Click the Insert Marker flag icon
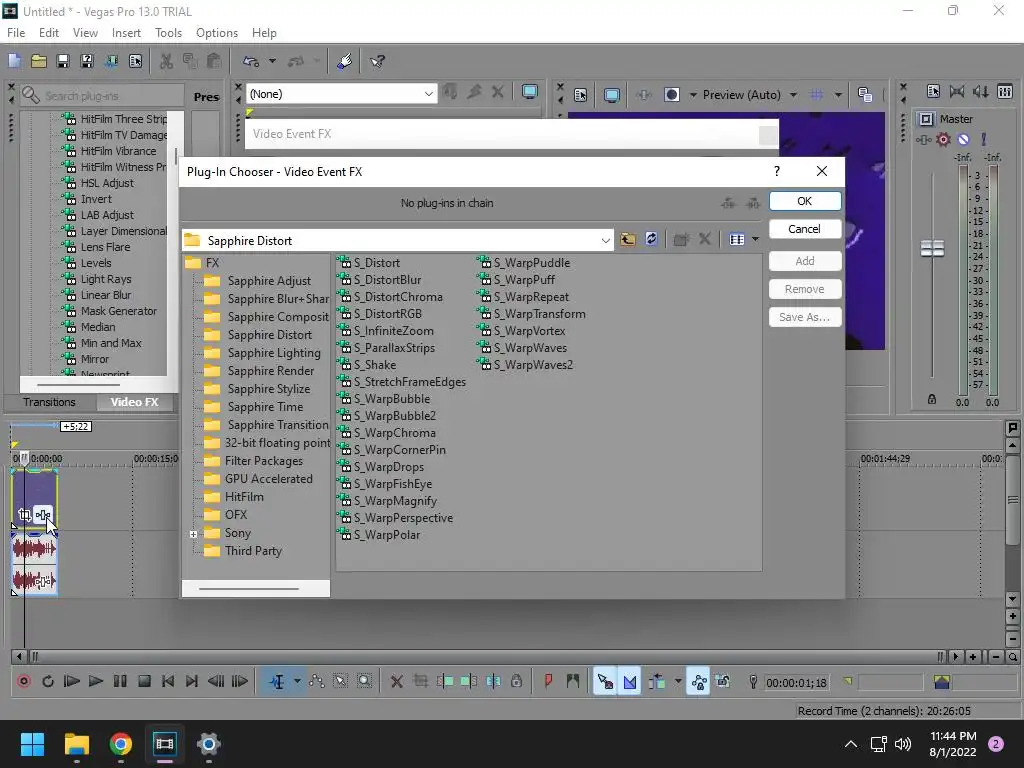1024x768 pixels. [548, 682]
